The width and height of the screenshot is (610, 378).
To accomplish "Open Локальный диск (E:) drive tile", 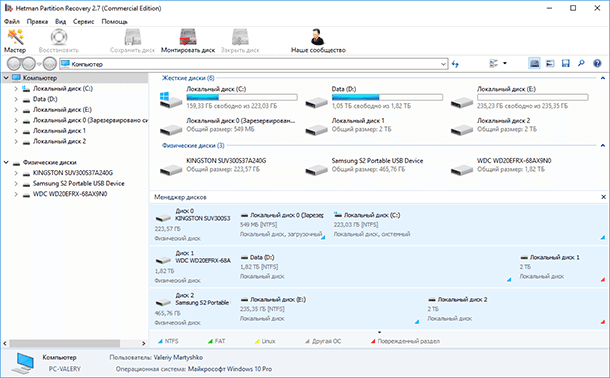I will [519, 98].
